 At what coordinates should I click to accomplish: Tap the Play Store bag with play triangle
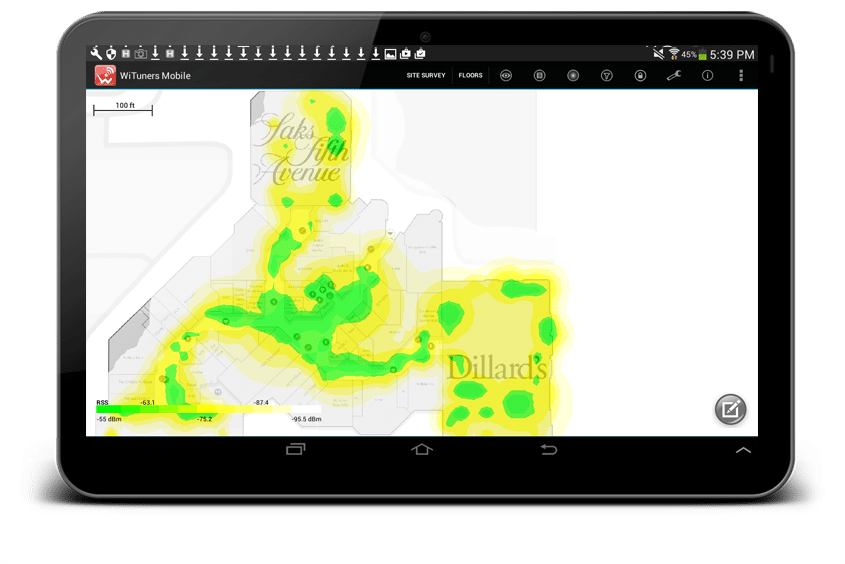coord(405,53)
